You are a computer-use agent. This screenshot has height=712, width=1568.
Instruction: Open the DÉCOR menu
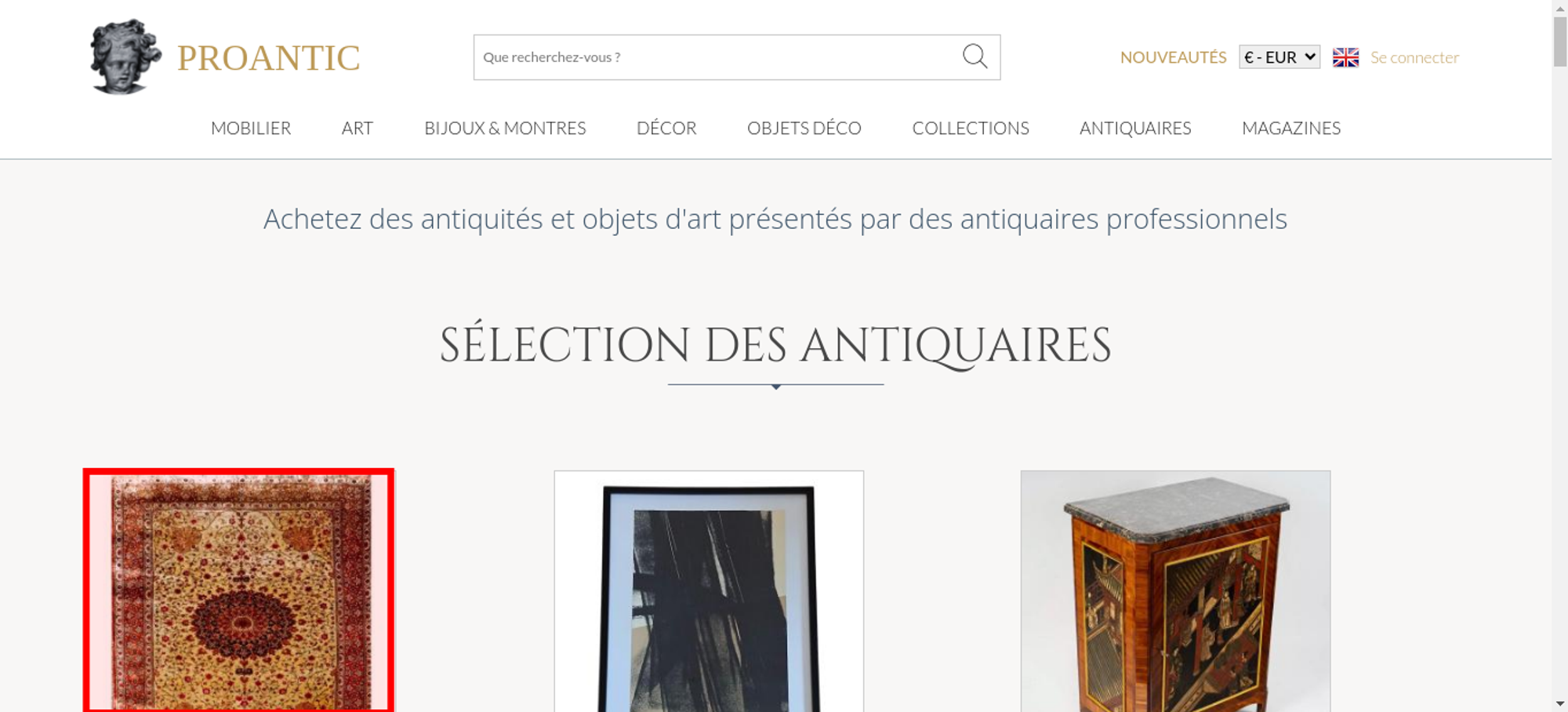666,128
